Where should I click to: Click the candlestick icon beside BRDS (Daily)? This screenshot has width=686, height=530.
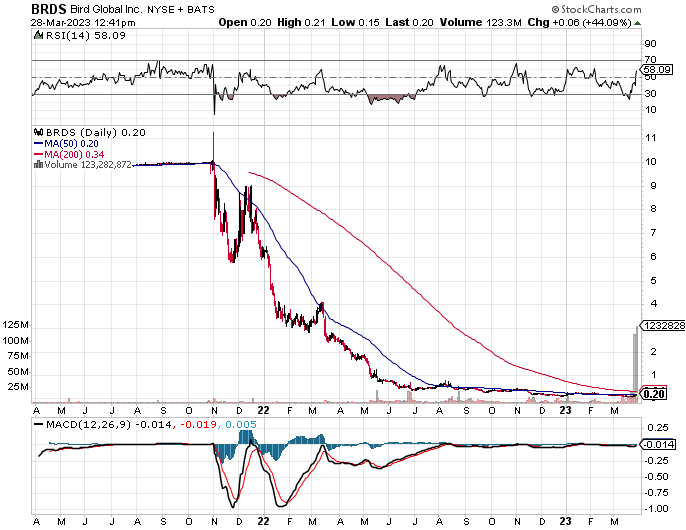pyautogui.click(x=39, y=132)
